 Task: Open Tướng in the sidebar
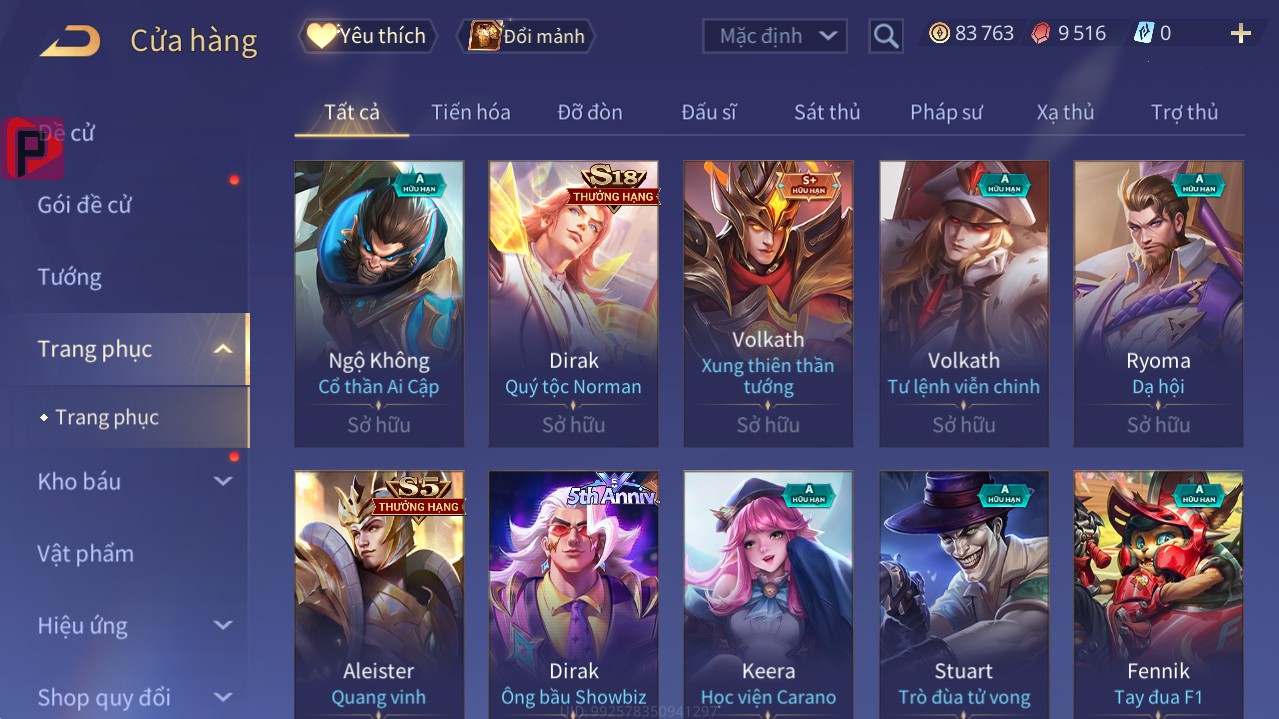(x=70, y=277)
